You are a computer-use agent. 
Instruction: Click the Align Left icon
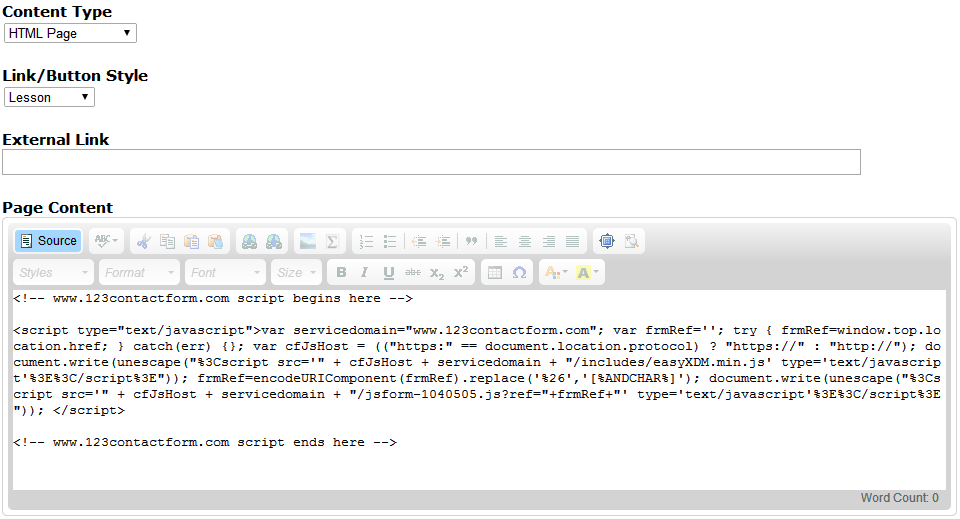[500, 241]
